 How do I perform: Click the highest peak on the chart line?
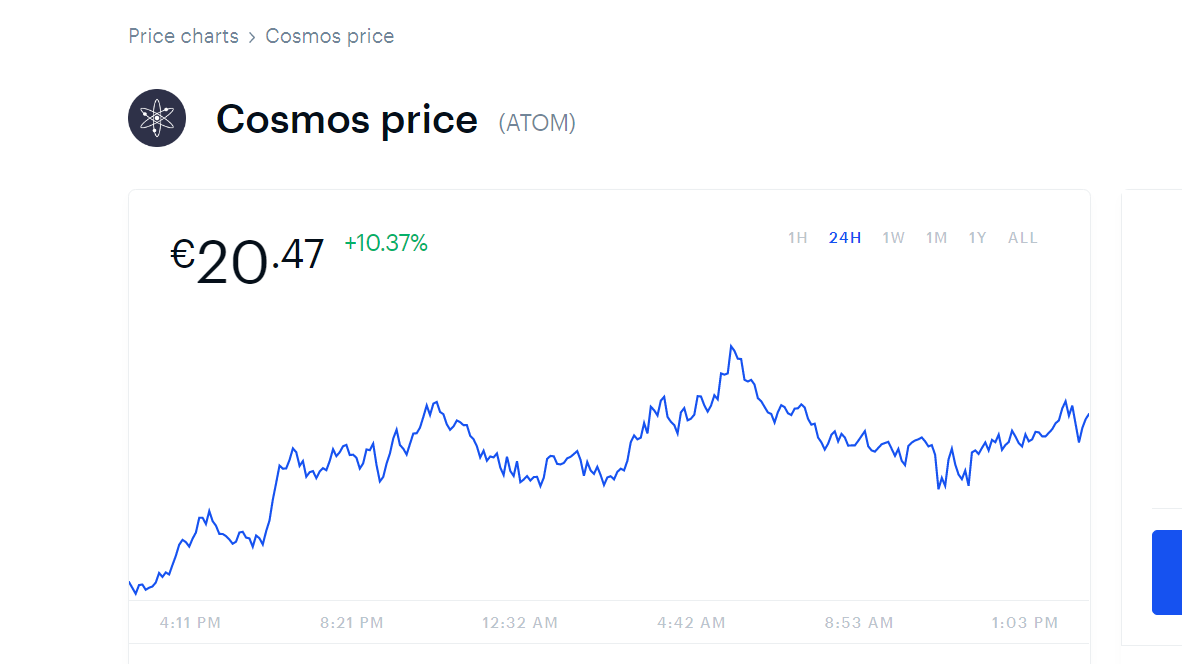[x=732, y=347]
